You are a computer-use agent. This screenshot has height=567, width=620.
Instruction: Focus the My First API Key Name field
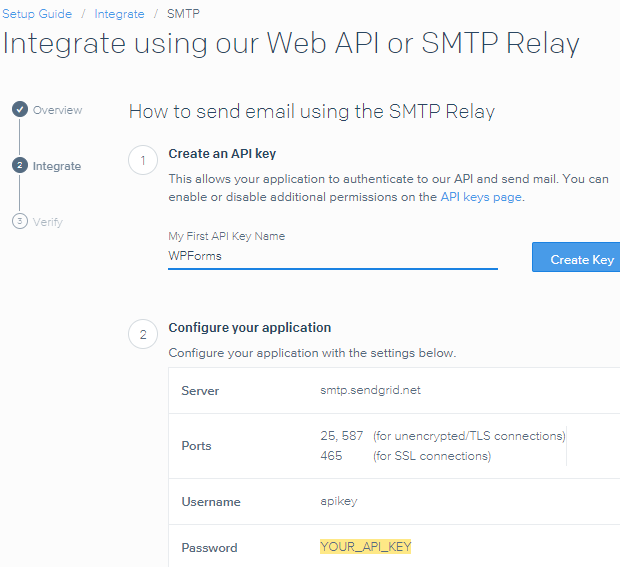pyautogui.click(x=333, y=256)
